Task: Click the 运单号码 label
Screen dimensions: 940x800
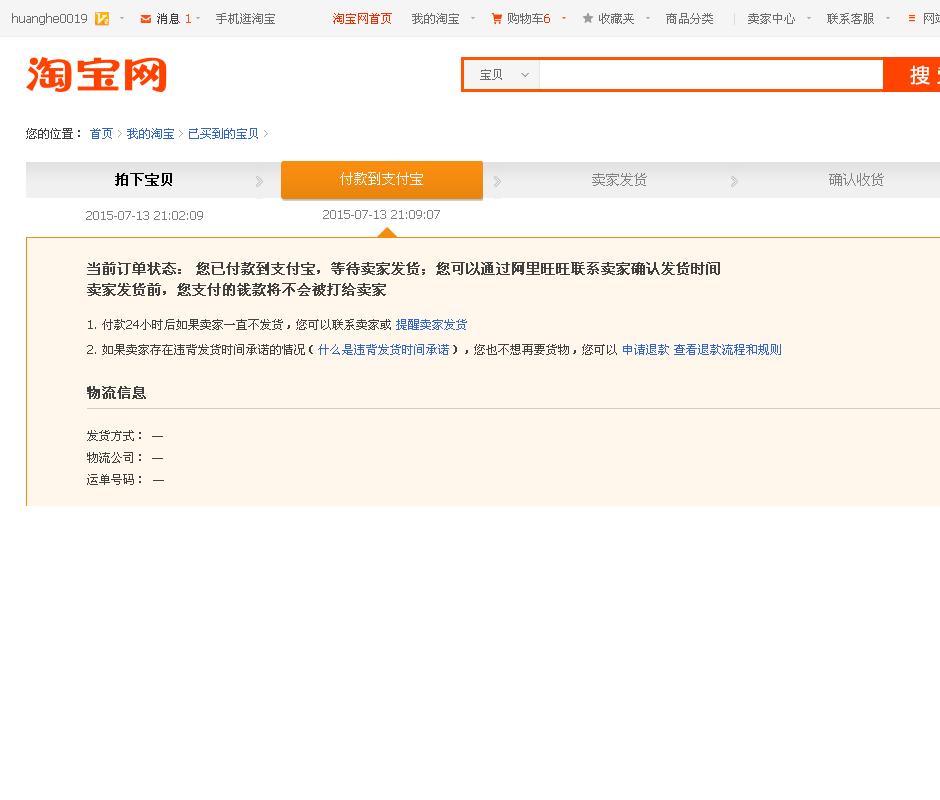Action: pos(115,479)
